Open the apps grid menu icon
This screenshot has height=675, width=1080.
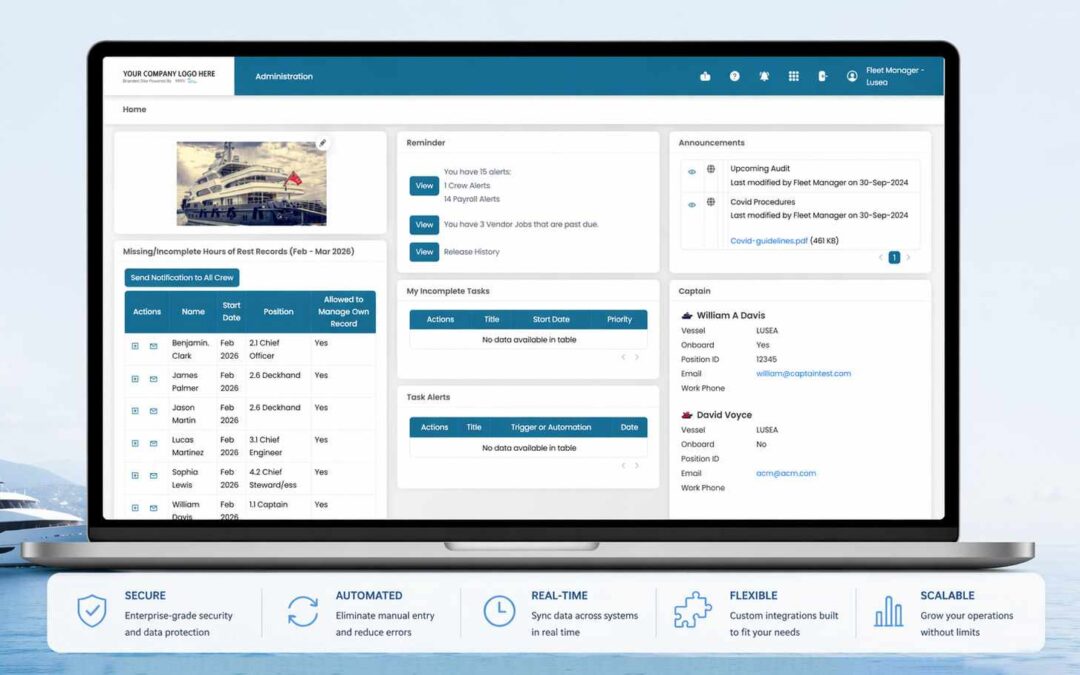(x=794, y=76)
